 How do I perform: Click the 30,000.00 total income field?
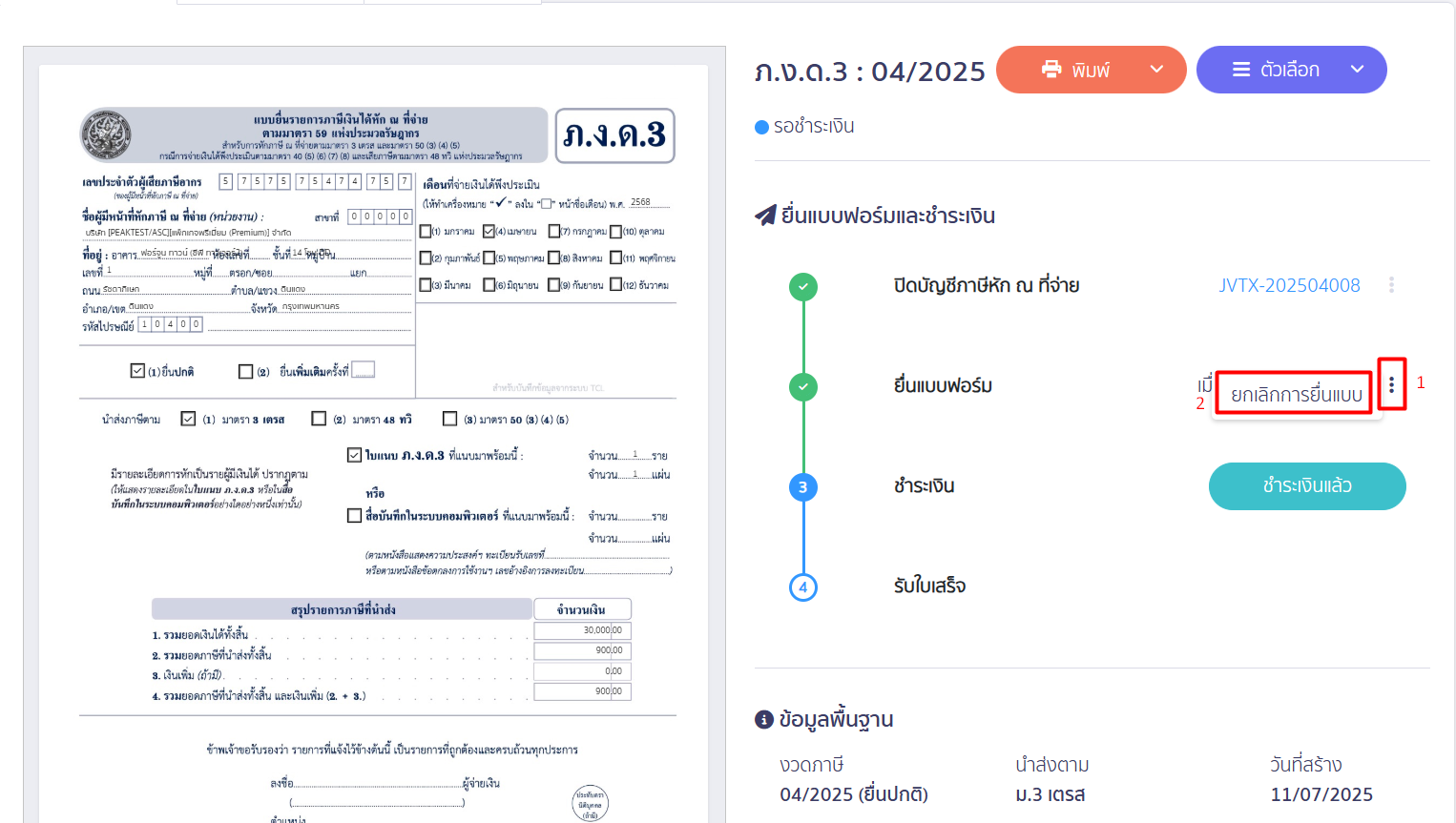[582, 630]
